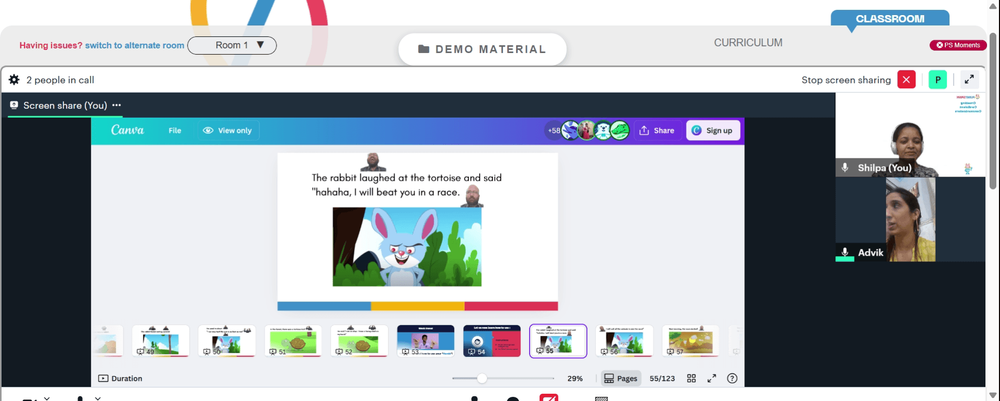Select page 54 thumbnail
The width and height of the screenshot is (1000, 401).
click(492, 341)
